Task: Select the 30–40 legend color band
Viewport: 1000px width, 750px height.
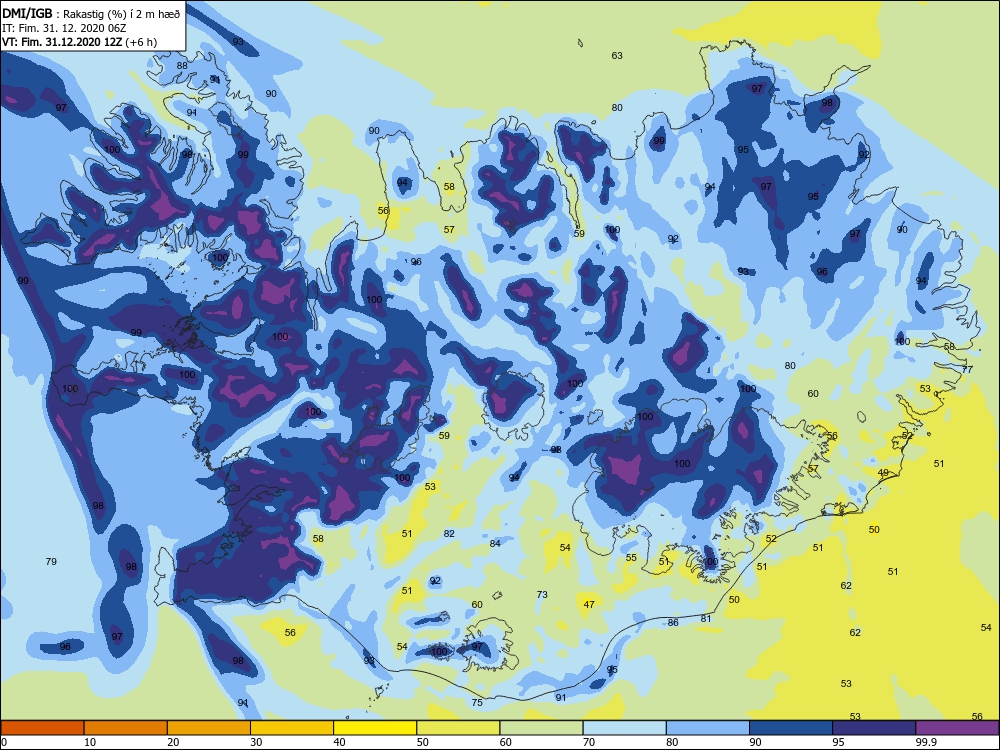Action: coord(292,728)
